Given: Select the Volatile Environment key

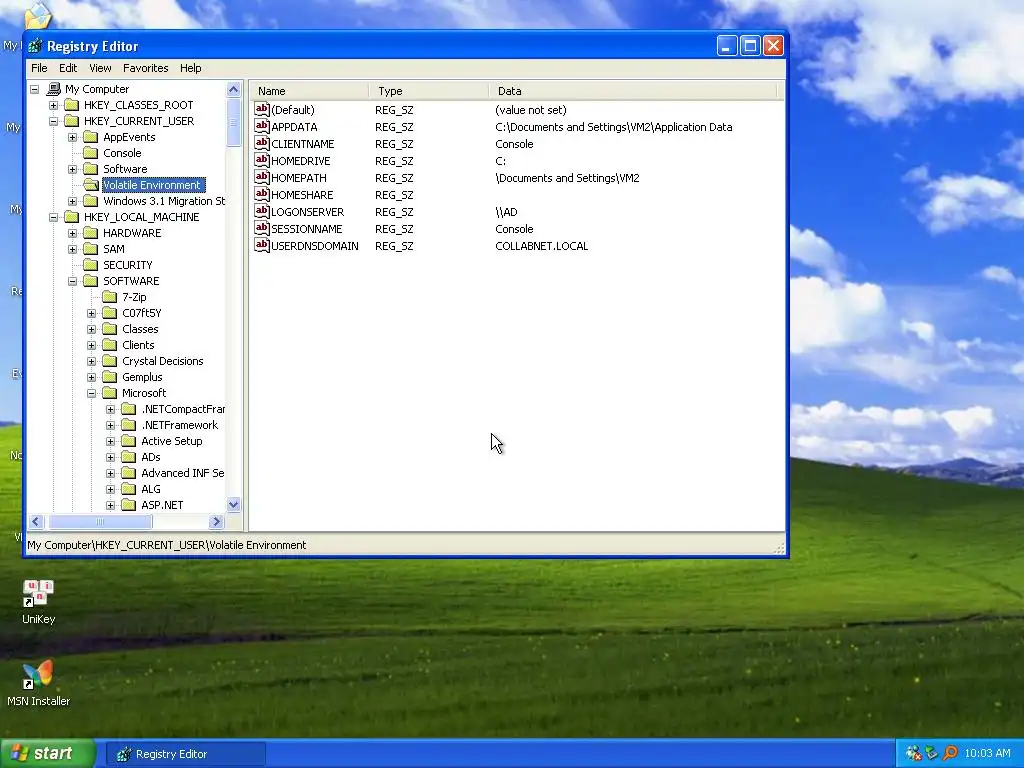Looking at the screenshot, I should point(152,185).
